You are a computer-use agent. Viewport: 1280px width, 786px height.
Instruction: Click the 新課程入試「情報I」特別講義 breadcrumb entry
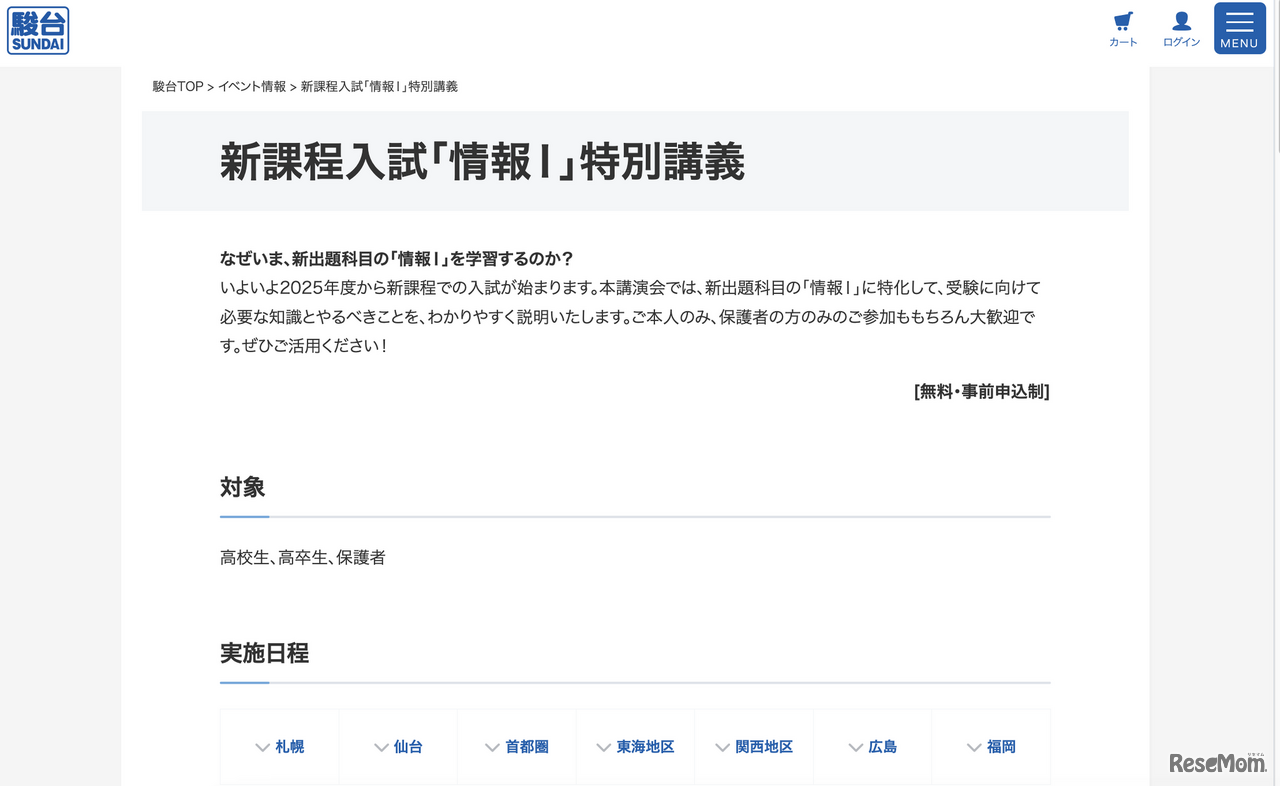[x=376, y=87]
